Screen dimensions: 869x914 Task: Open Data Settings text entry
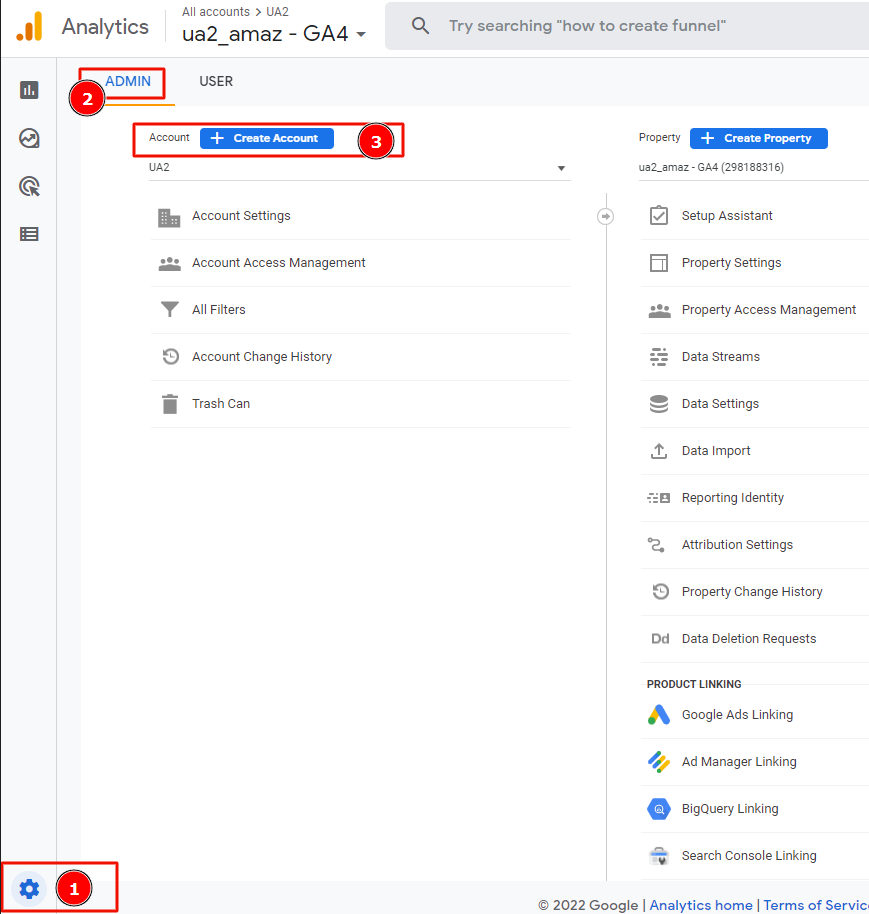(x=720, y=404)
